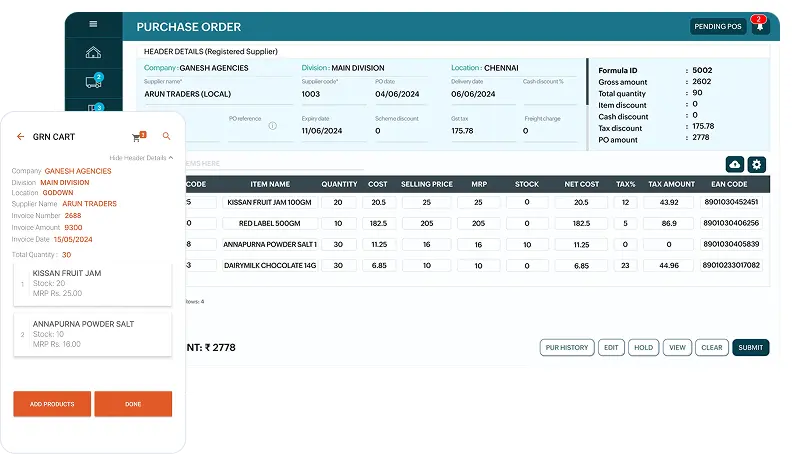Click EAN CODE column header

tap(729, 184)
